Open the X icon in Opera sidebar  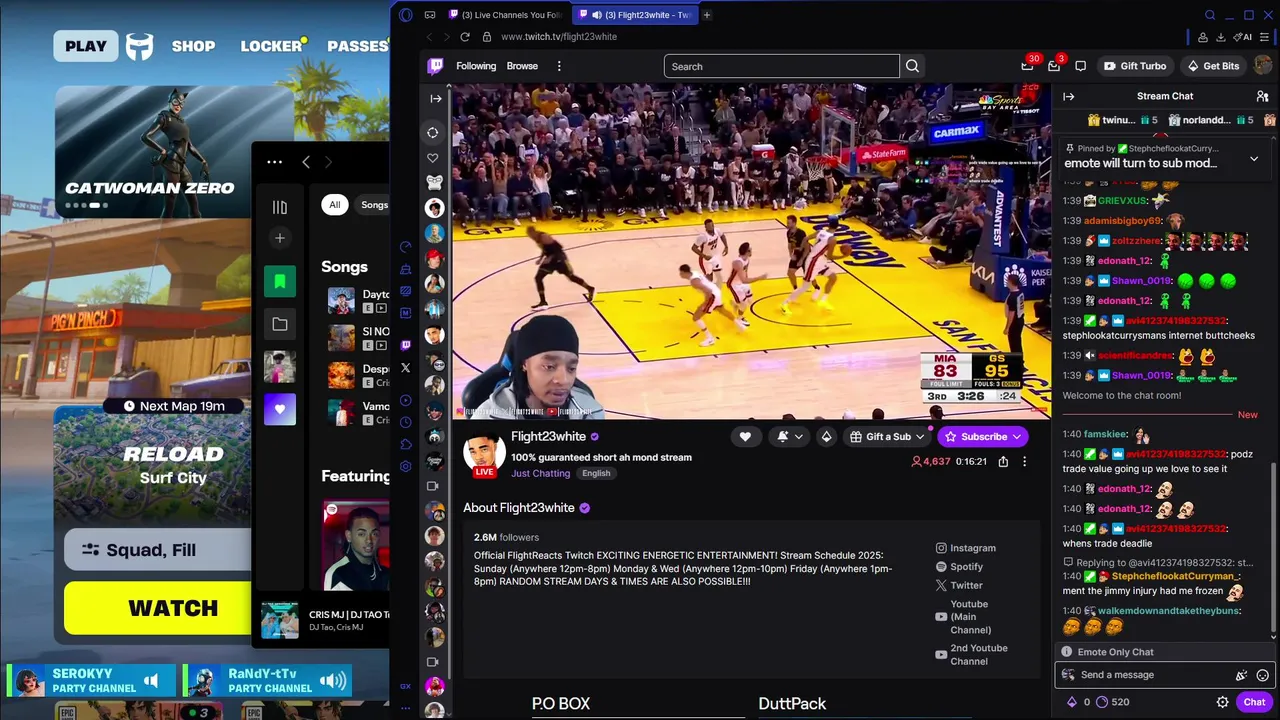coord(405,368)
